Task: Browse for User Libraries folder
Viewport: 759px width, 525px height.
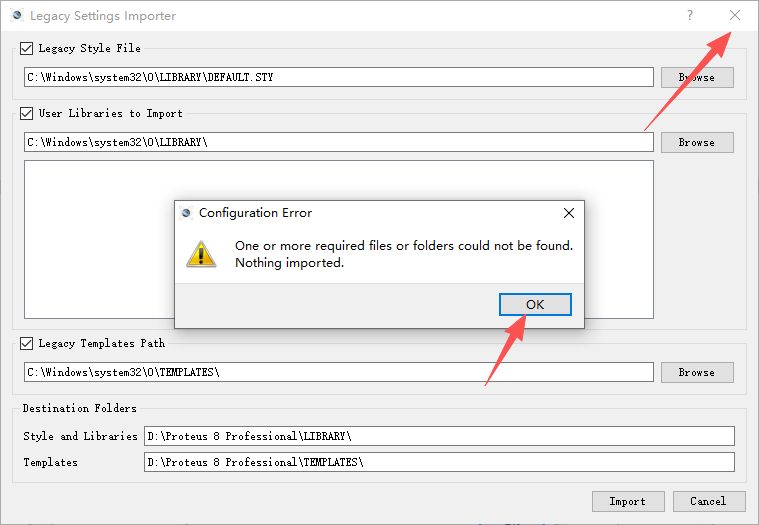Action: pos(697,142)
